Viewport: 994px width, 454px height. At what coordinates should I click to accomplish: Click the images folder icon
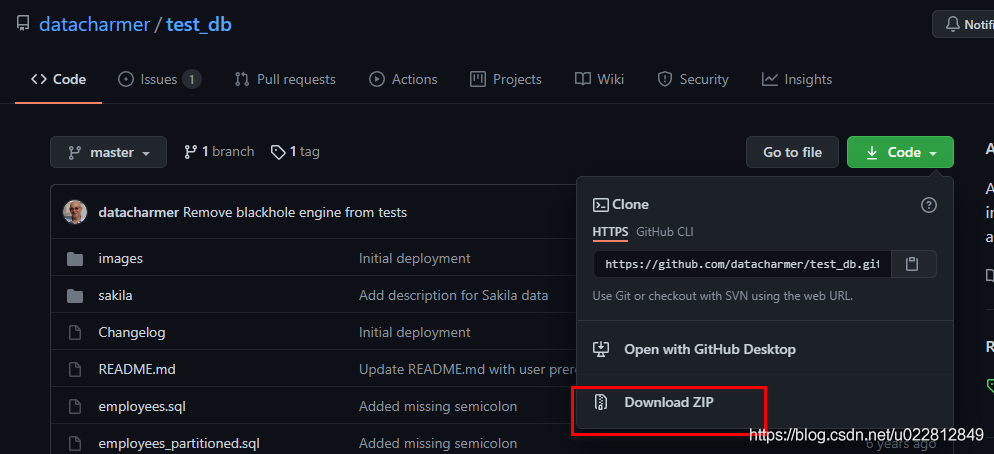75,259
